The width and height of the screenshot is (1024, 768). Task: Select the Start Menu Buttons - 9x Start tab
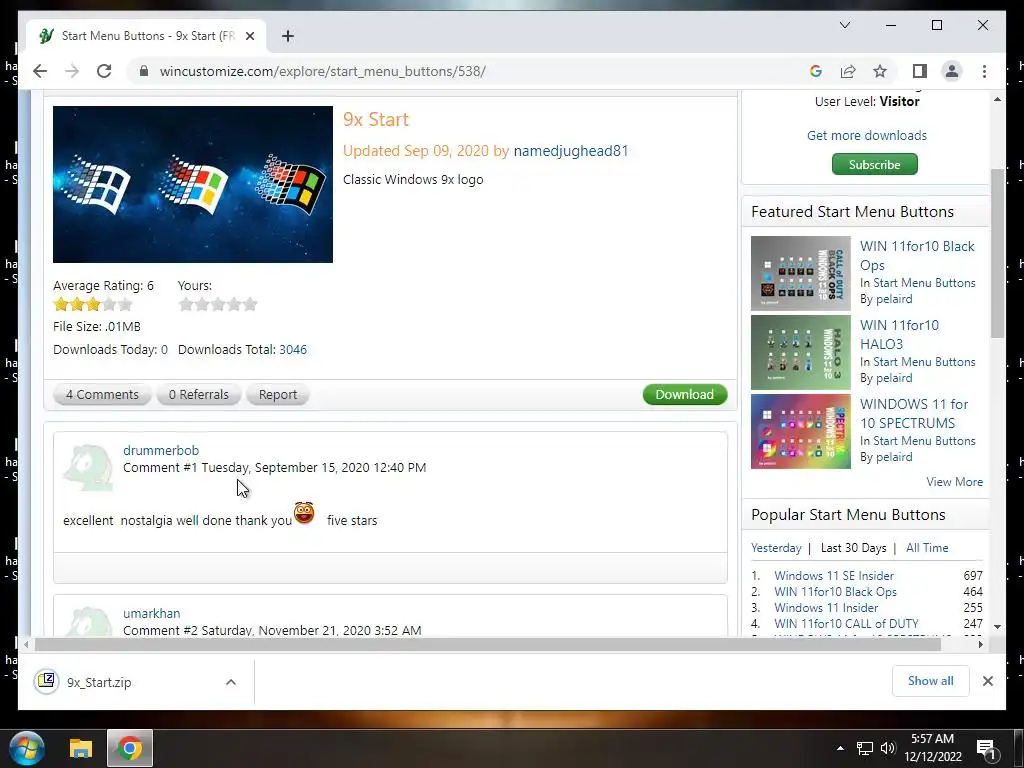coord(146,36)
